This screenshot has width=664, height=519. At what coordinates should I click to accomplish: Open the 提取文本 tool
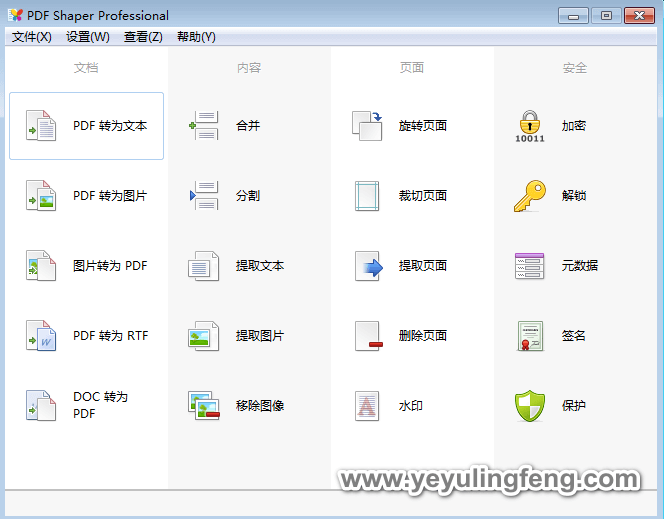pos(249,265)
